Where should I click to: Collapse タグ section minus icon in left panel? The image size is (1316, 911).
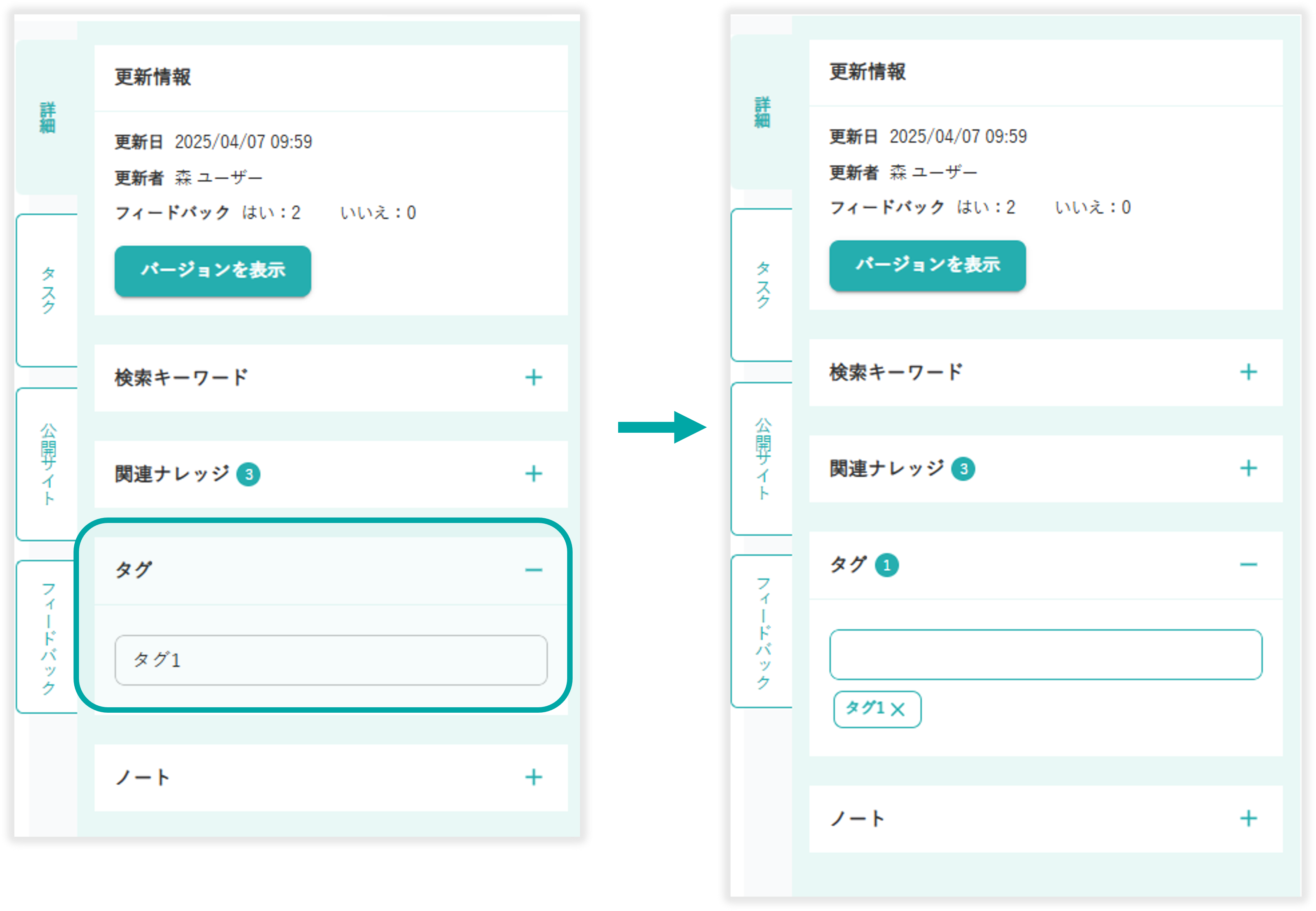coord(533,570)
